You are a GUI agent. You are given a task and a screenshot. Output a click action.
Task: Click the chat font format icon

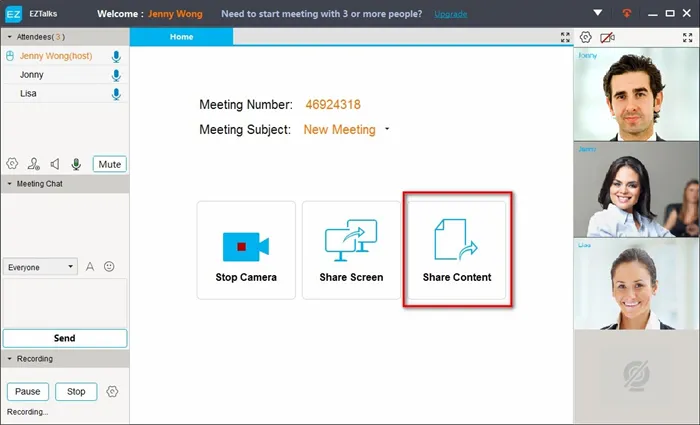[x=90, y=267]
